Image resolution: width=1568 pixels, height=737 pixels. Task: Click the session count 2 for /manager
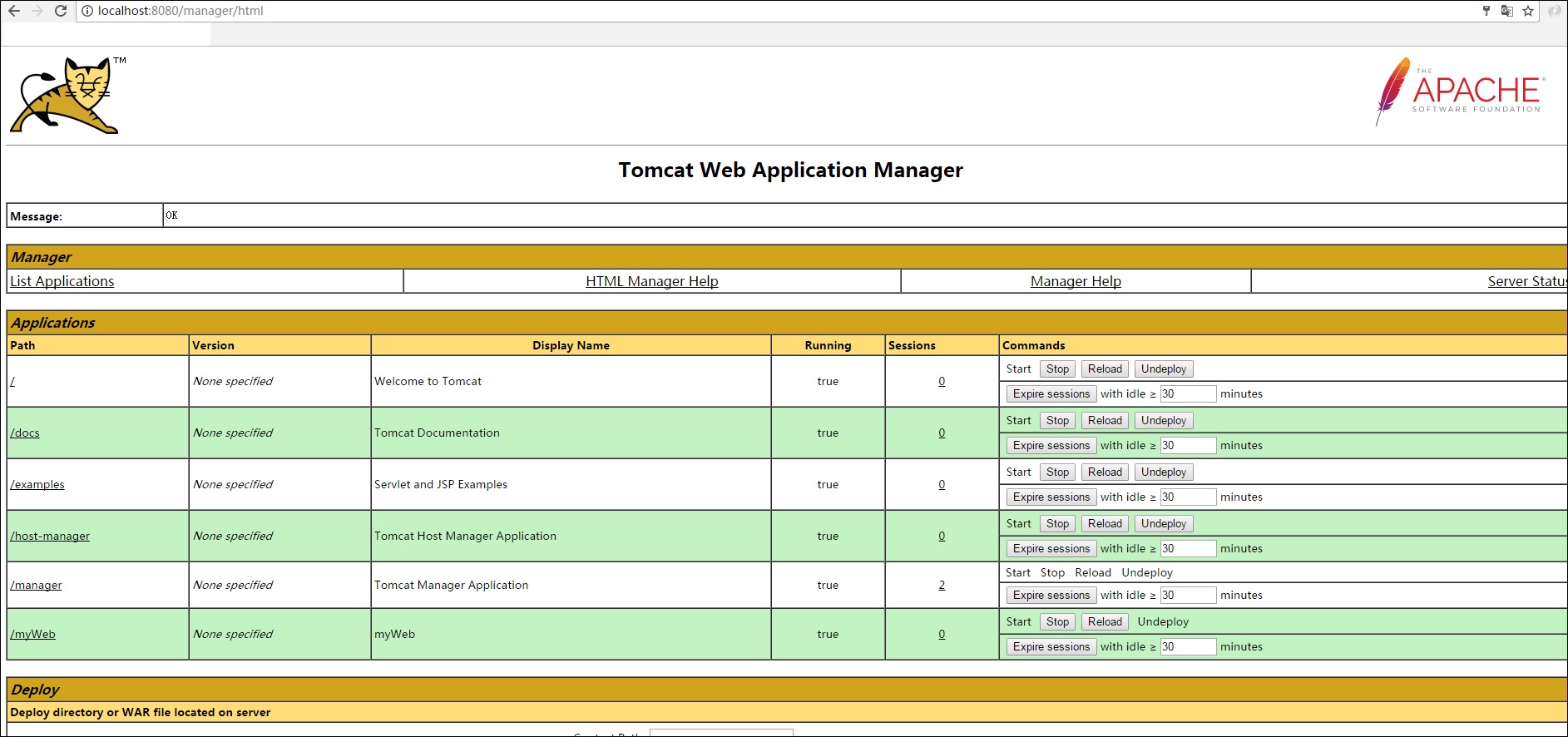pos(942,585)
